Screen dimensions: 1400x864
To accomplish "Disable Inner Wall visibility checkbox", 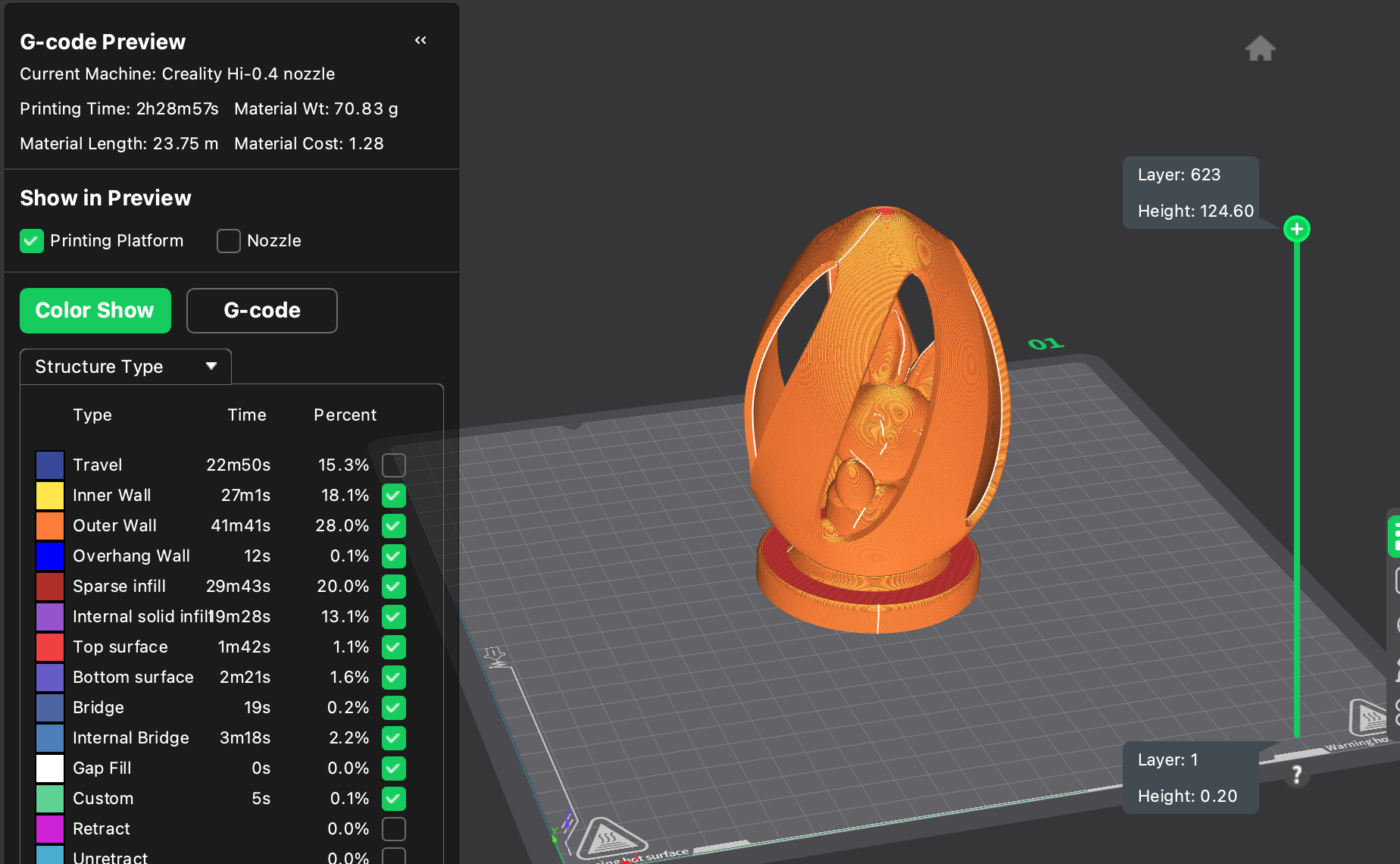I will pos(394,496).
